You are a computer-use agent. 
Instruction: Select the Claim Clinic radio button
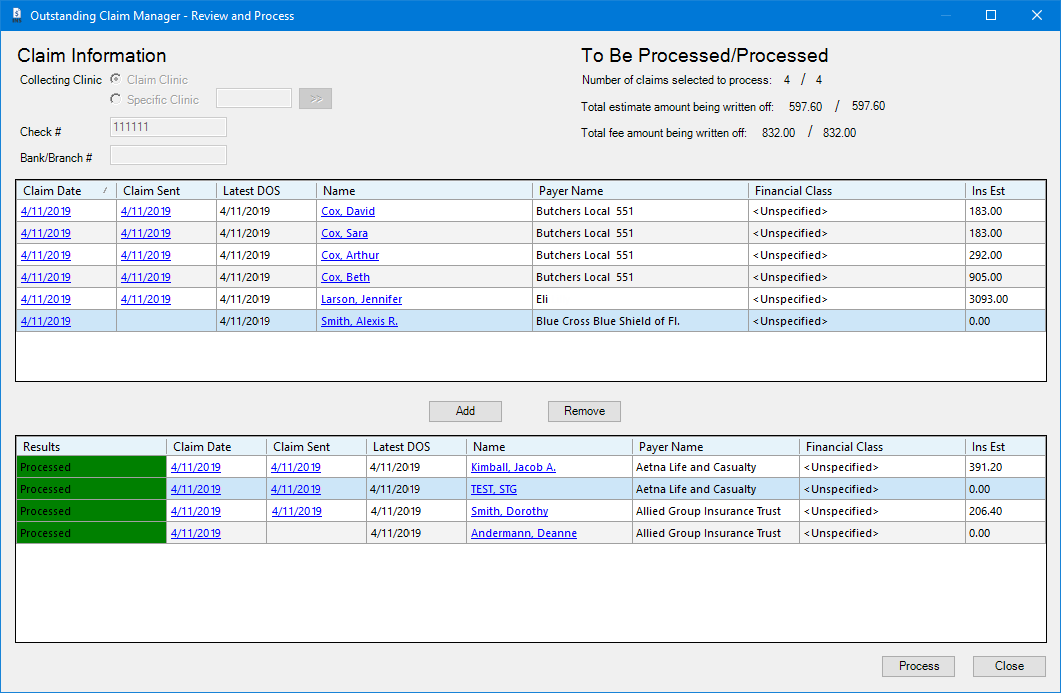pyautogui.click(x=116, y=79)
